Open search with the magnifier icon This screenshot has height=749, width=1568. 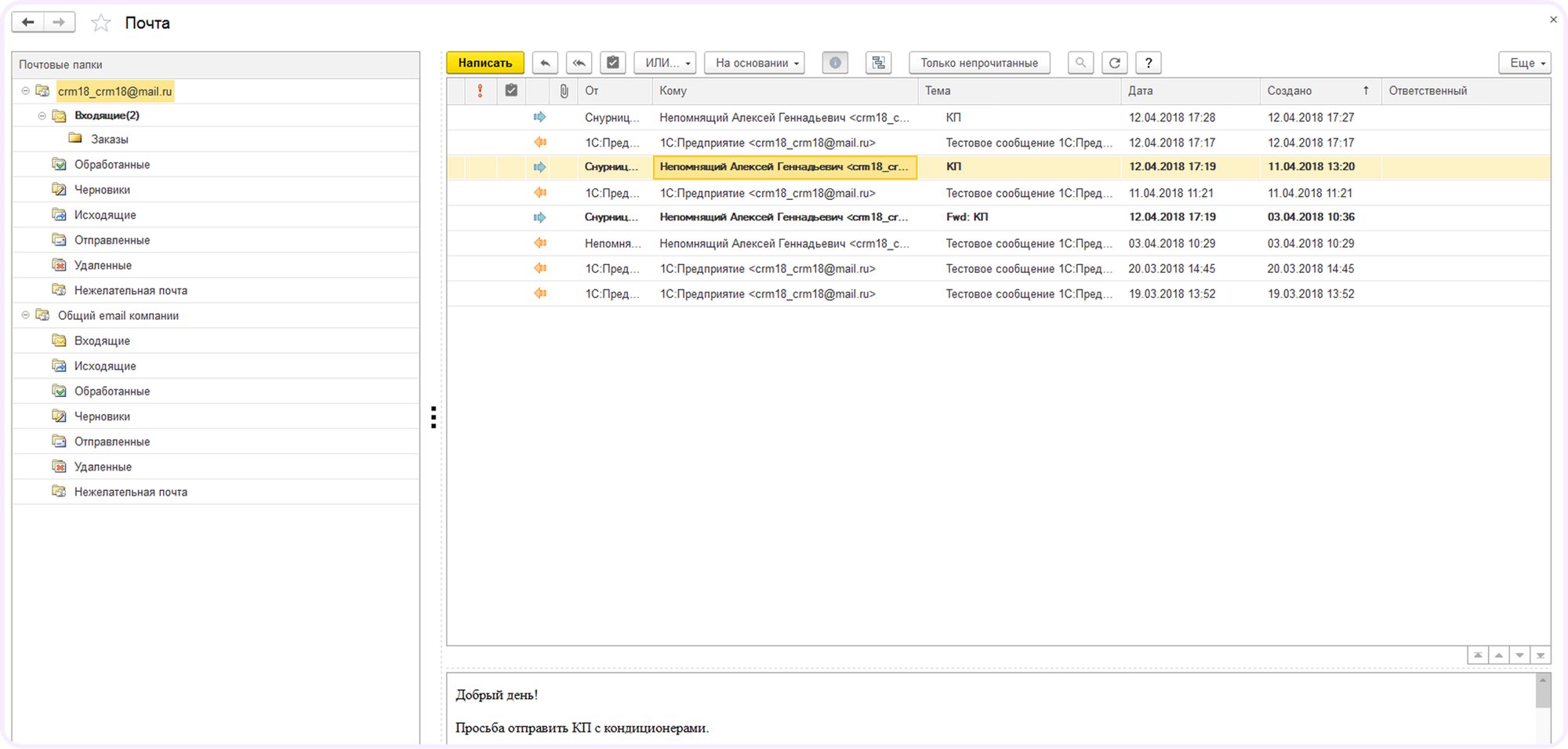coord(1080,63)
